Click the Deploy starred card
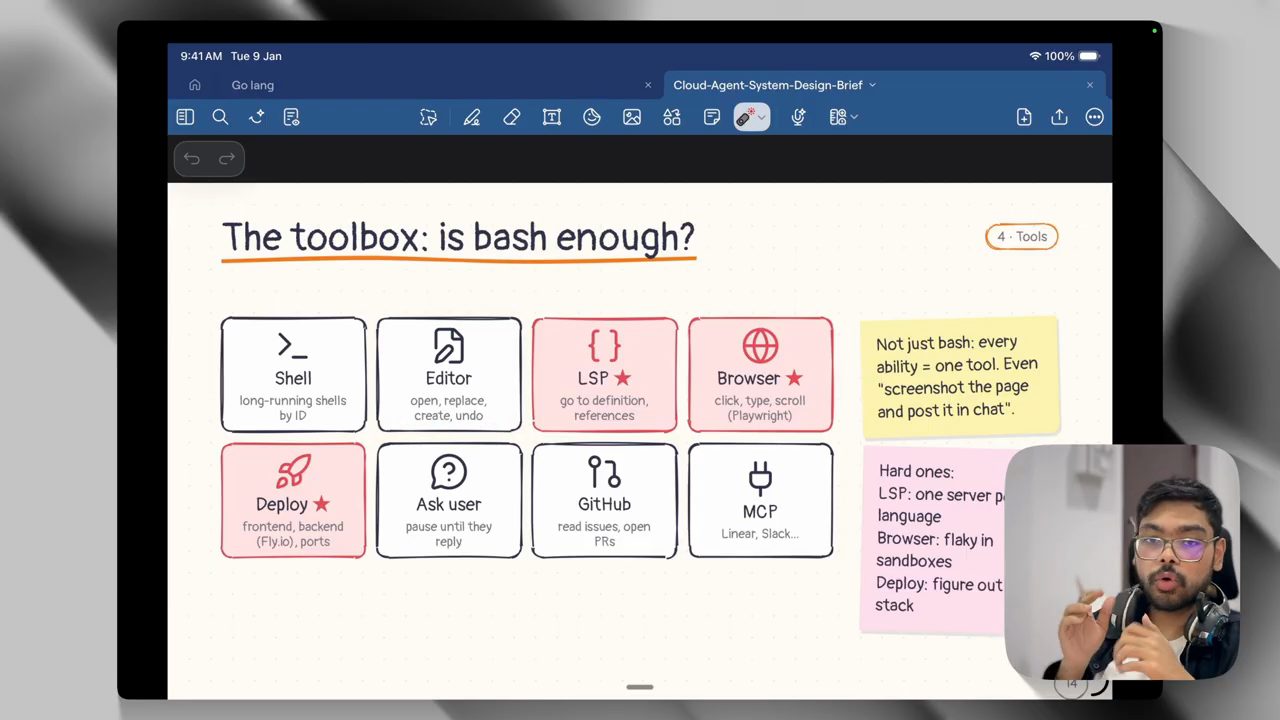The width and height of the screenshot is (1280, 720). (293, 500)
